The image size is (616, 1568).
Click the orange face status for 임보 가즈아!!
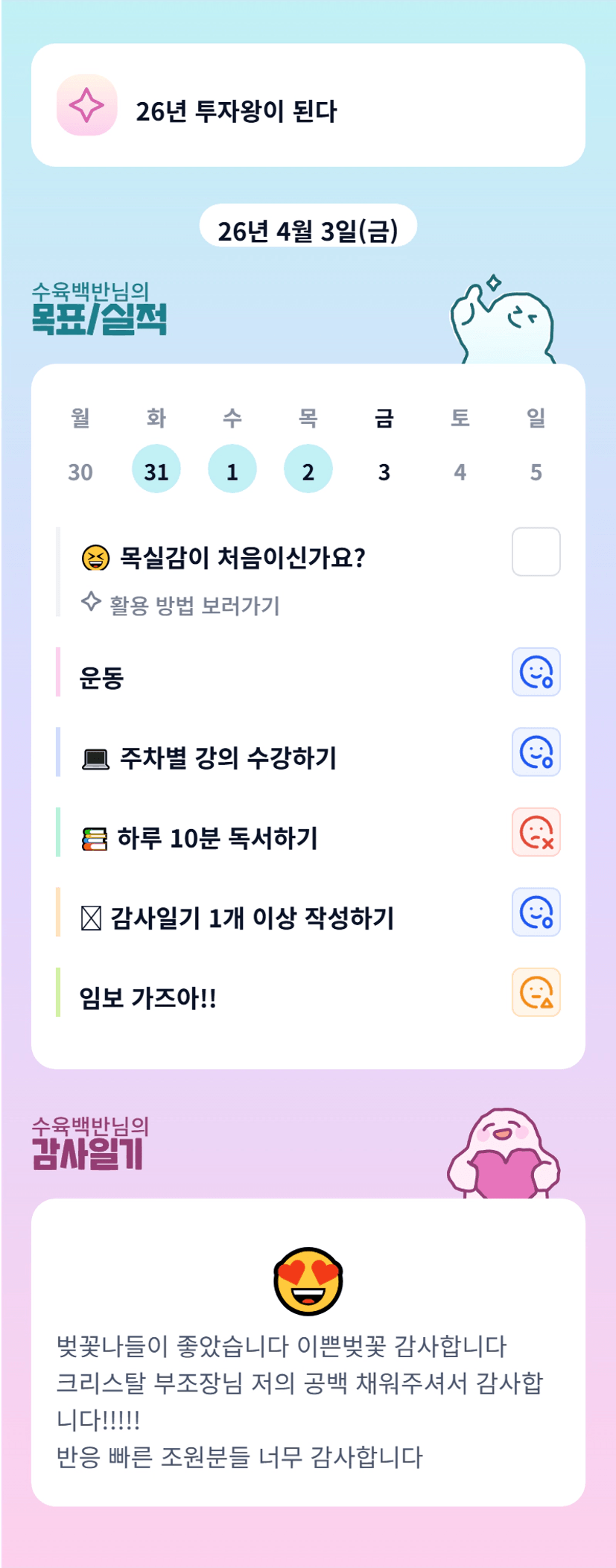tap(536, 992)
